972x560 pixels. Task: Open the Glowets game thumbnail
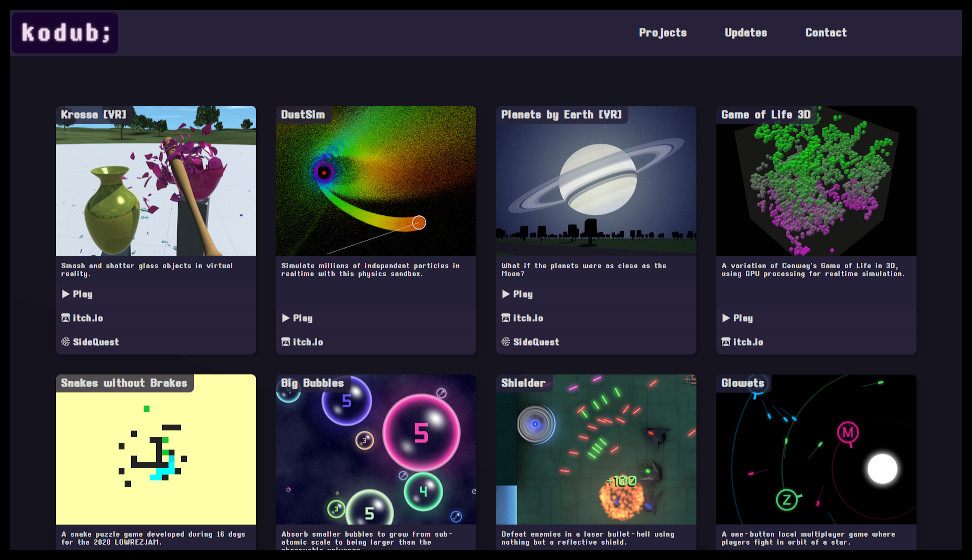point(816,450)
